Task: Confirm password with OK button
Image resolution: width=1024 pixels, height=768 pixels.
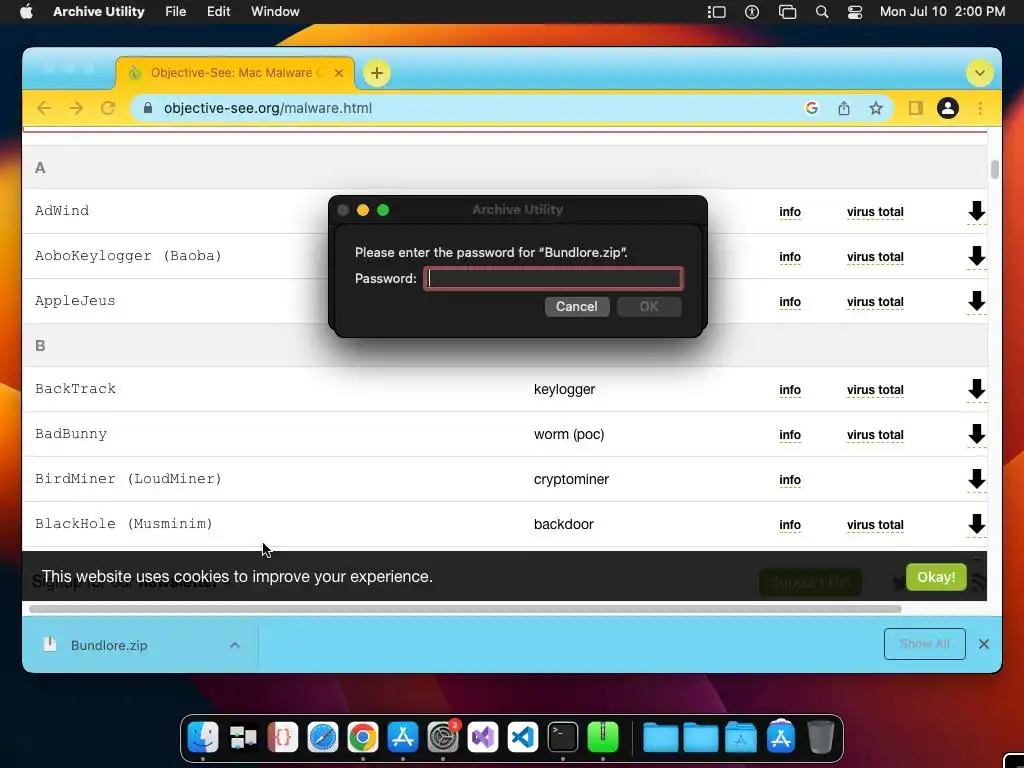Action: [x=649, y=306]
